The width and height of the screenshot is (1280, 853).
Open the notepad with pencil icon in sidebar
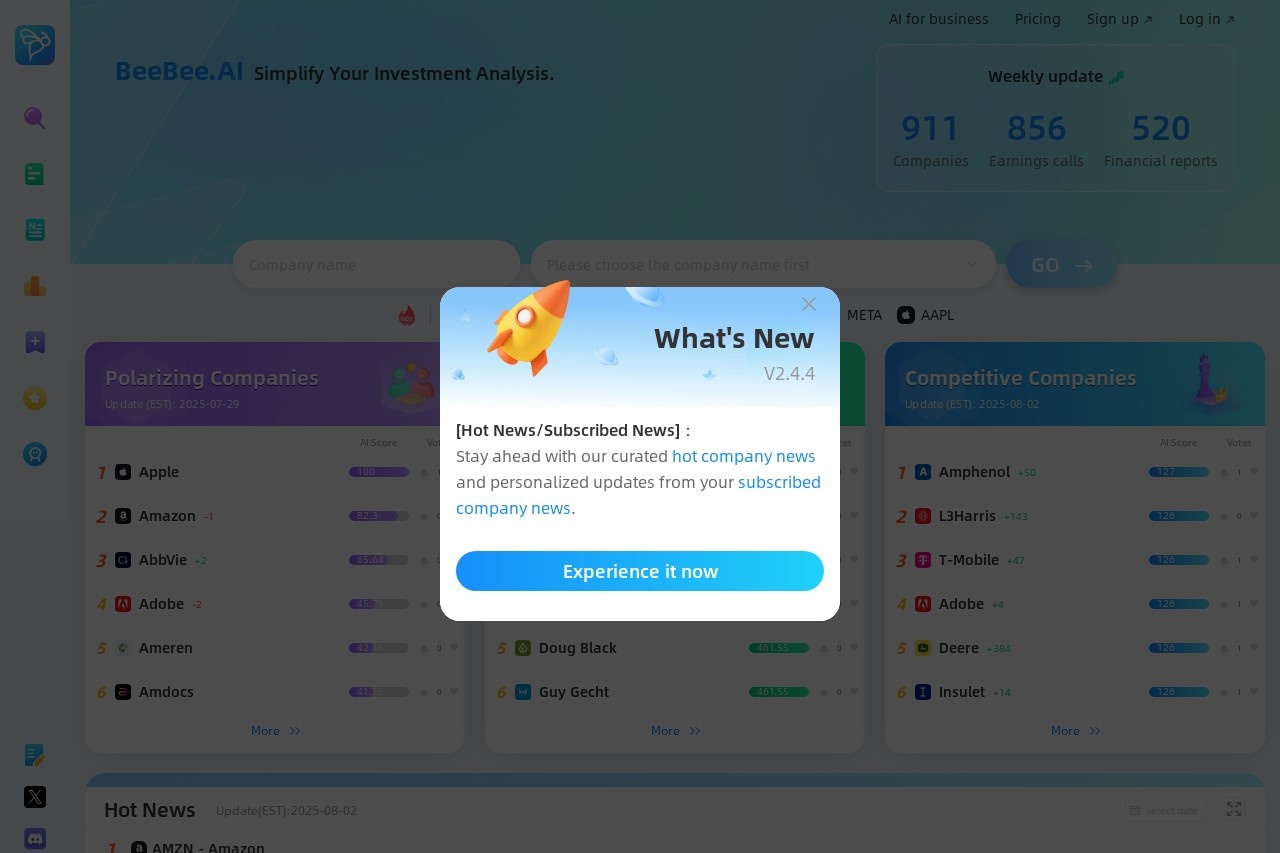35,755
